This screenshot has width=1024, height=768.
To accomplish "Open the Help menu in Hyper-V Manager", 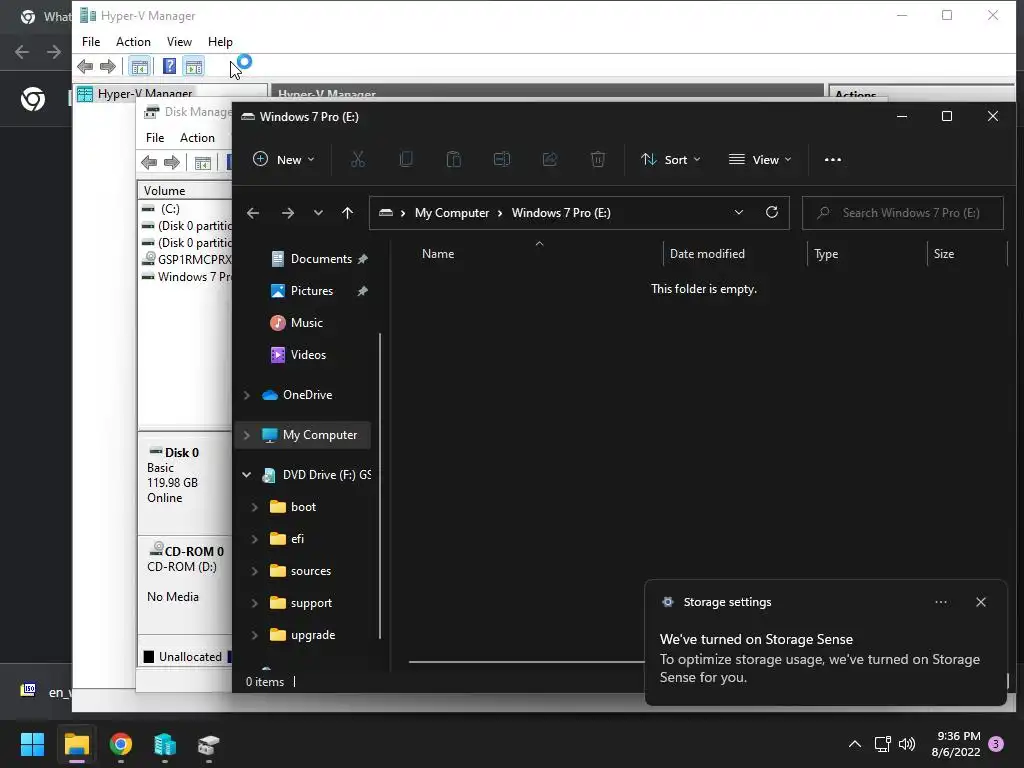I will click(x=220, y=42).
